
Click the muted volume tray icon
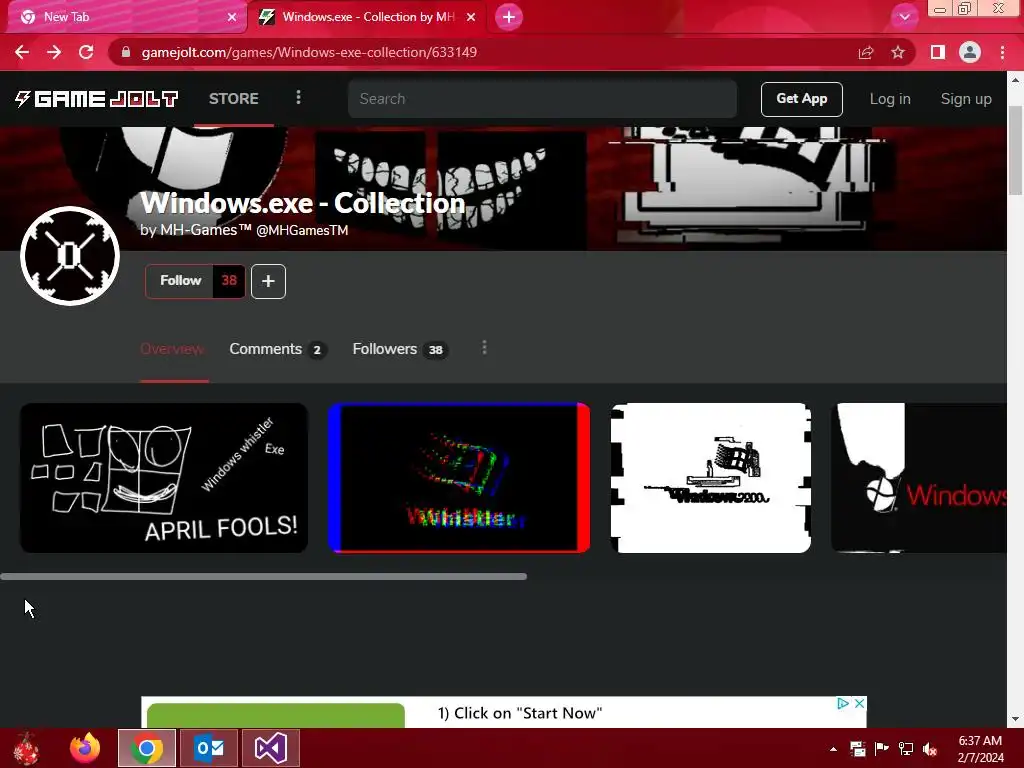(930, 748)
